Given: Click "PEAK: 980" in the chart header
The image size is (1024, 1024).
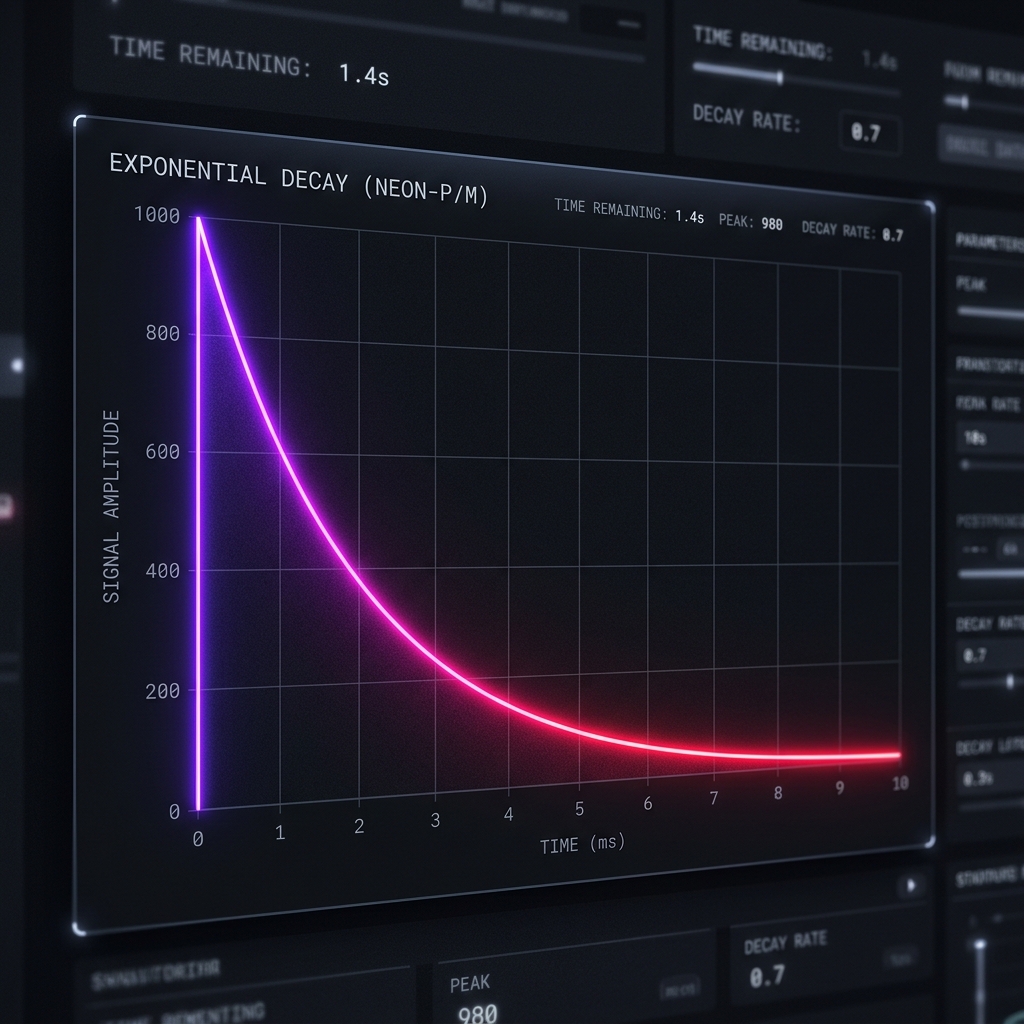Looking at the screenshot, I should (750, 222).
